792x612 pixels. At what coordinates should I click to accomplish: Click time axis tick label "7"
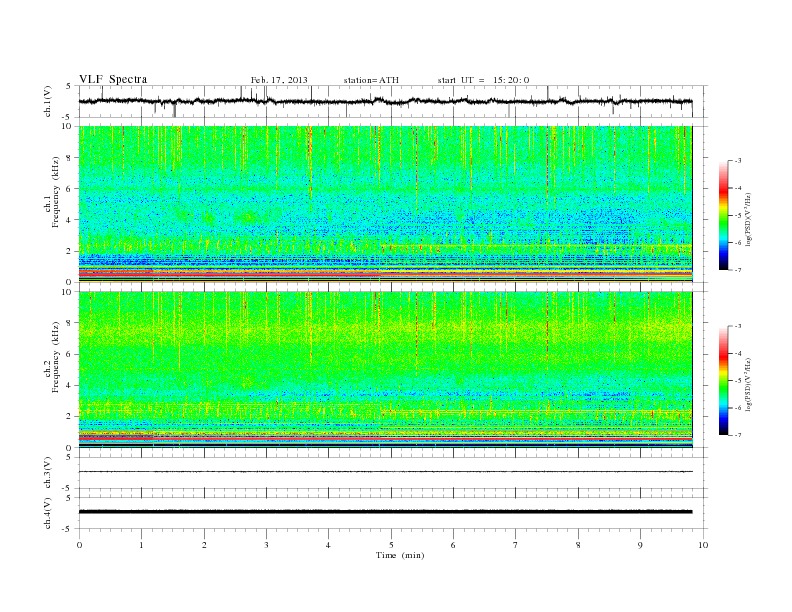(516, 545)
